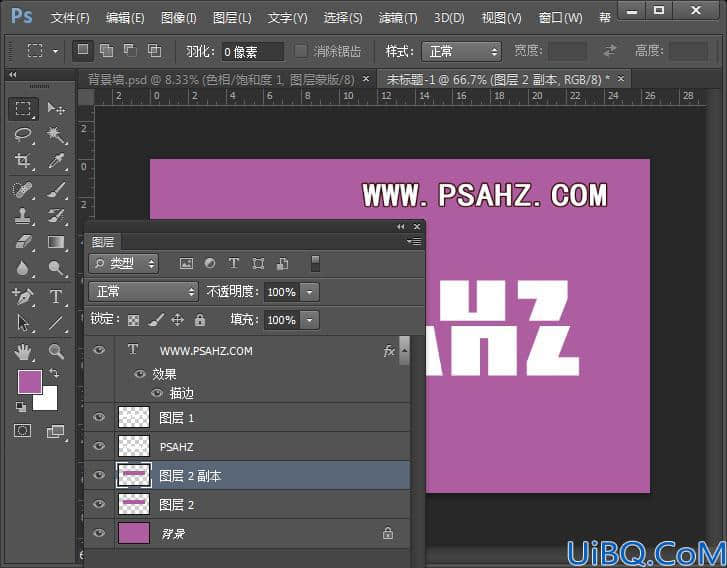This screenshot has width=727, height=568.
Task: Open the 滤镜(T) menu
Action: [x=398, y=18]
